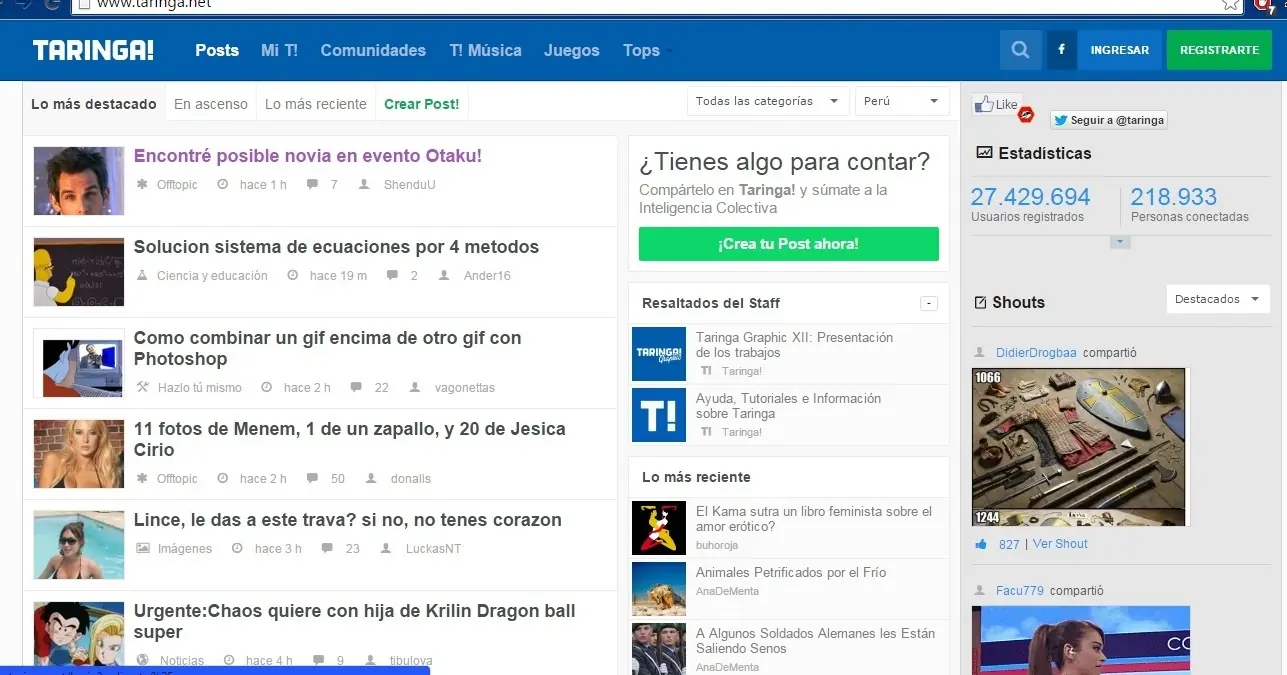1287x675 pixels.
Task: Click the clock icon beside hace 19 m
Action: (292, 276)
